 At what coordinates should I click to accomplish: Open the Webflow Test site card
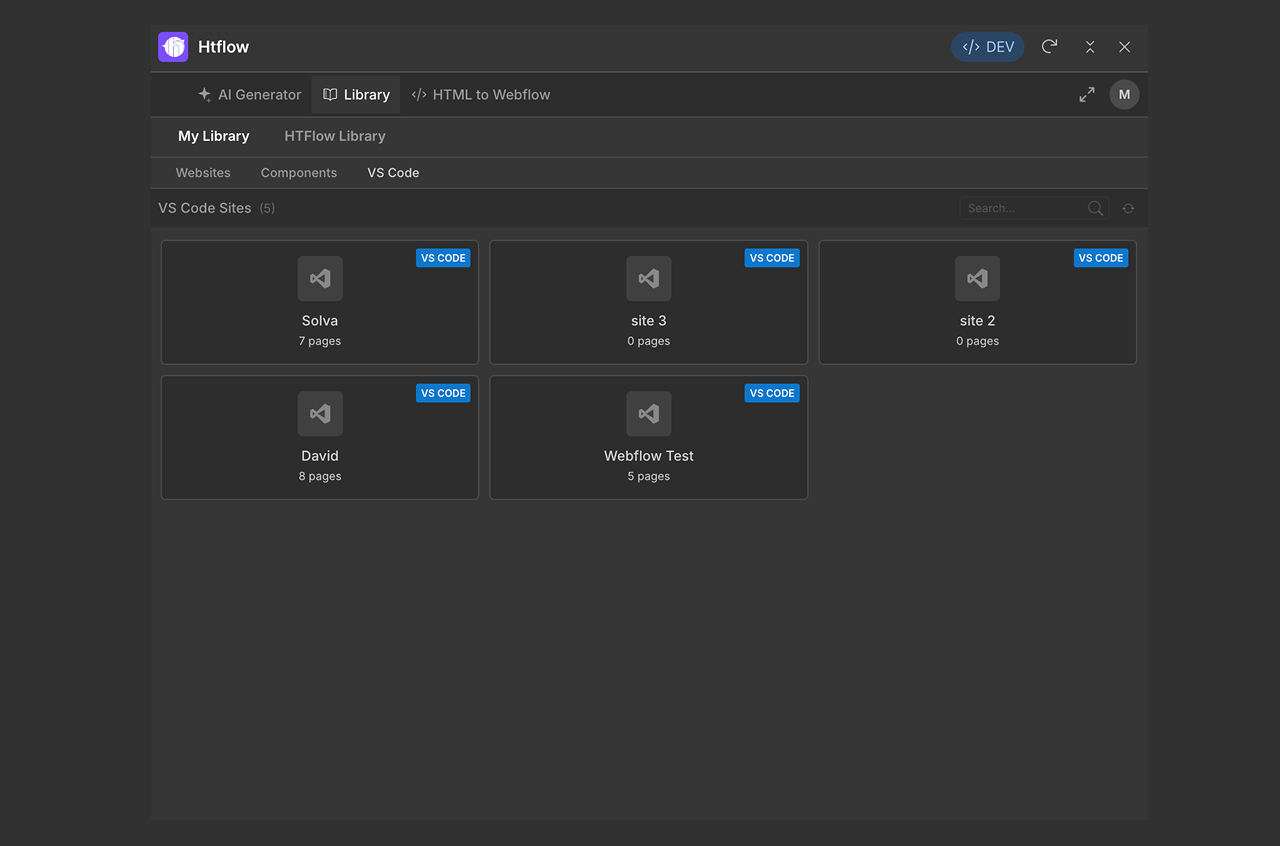(x=648, y=437)
